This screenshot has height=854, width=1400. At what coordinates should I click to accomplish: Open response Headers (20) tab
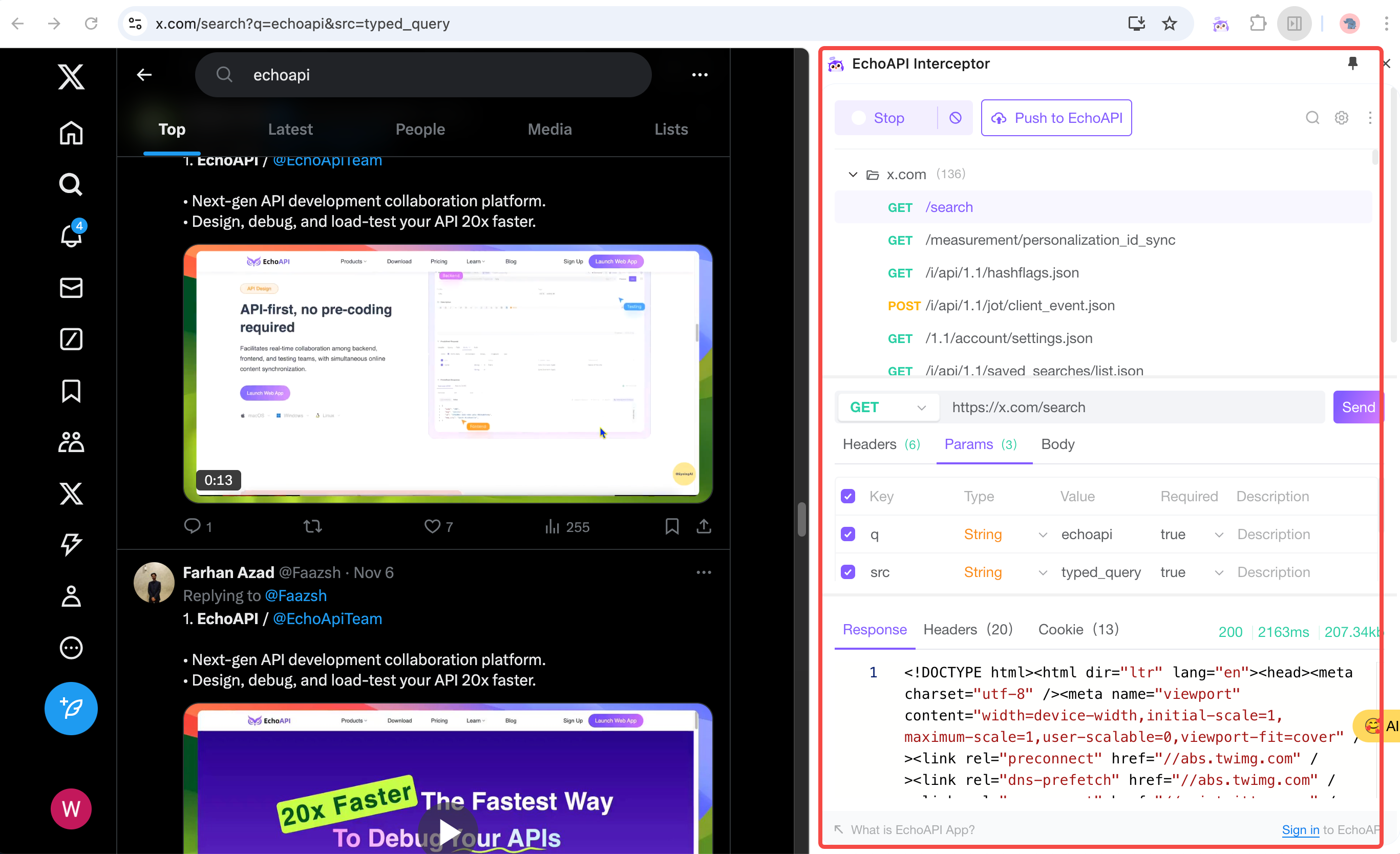[968, 629]
